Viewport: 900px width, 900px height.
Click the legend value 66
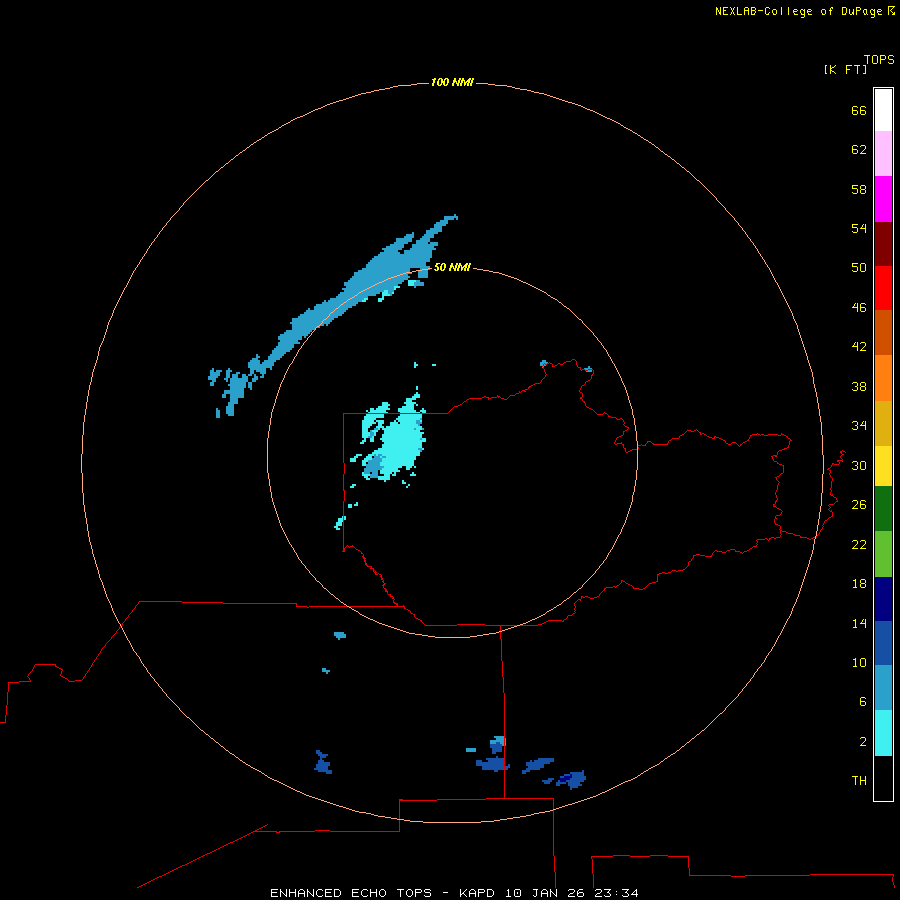[x=859, y=110]
